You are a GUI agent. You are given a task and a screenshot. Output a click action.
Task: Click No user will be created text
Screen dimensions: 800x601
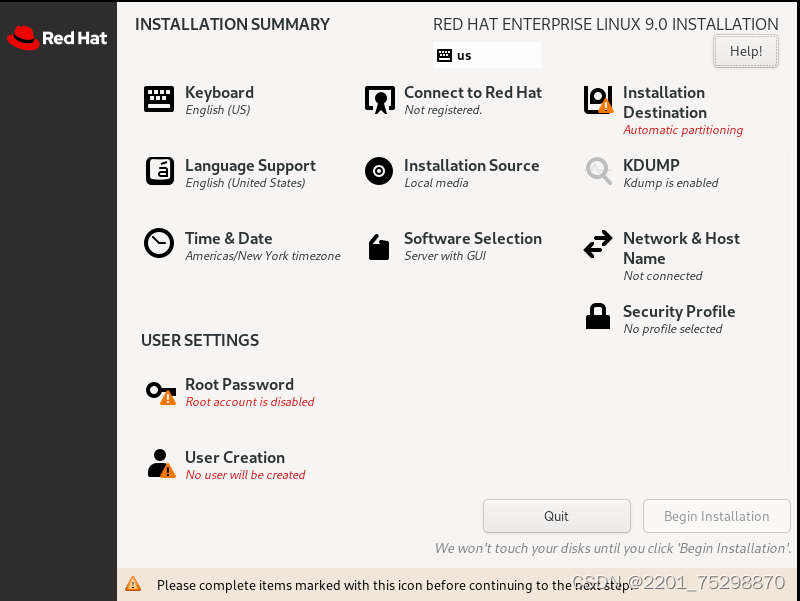pyautogui.click(x=245, y=474)
